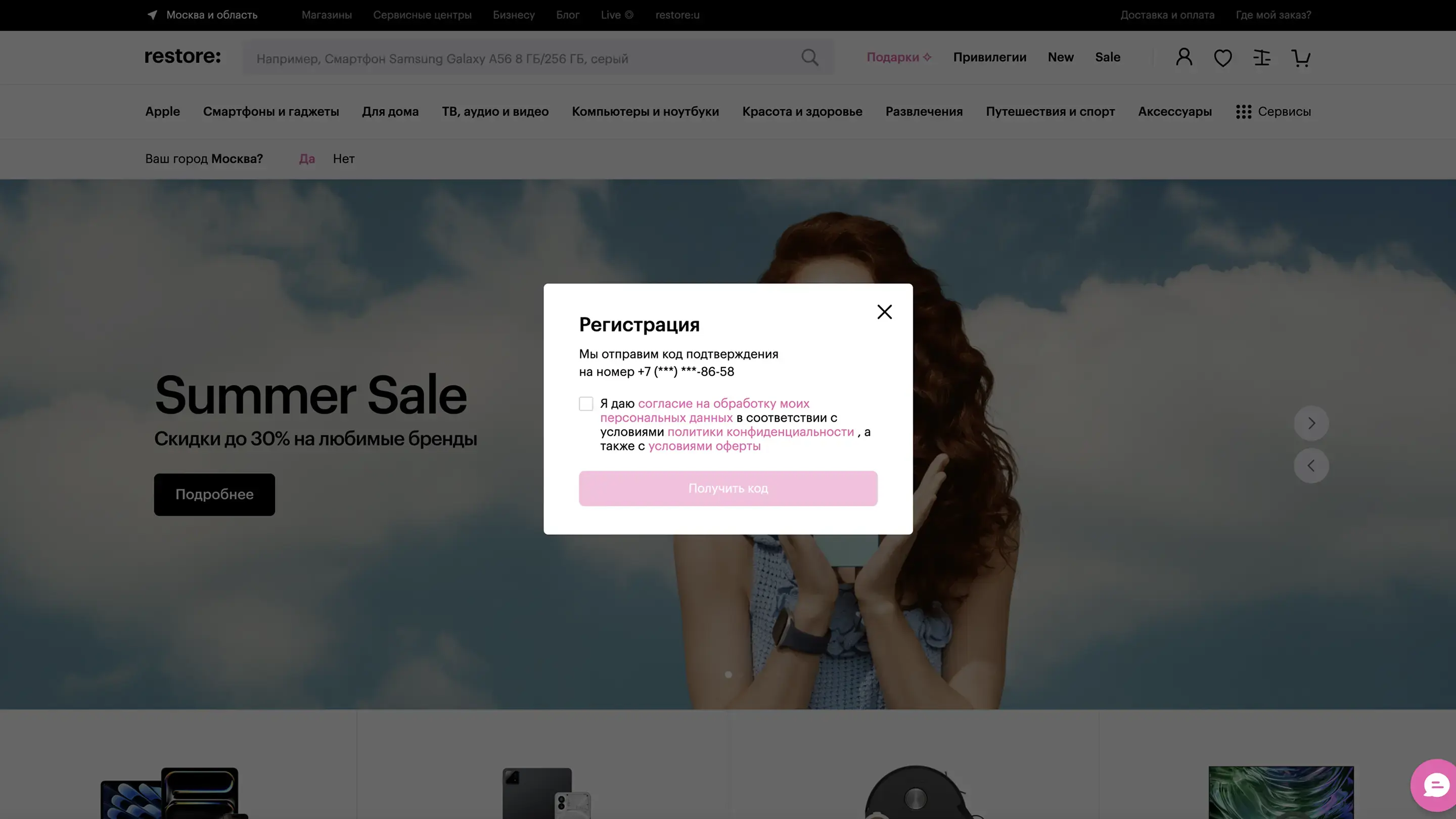
Task: Open the политики конфиденциальности link
Action: pos(760,432)
